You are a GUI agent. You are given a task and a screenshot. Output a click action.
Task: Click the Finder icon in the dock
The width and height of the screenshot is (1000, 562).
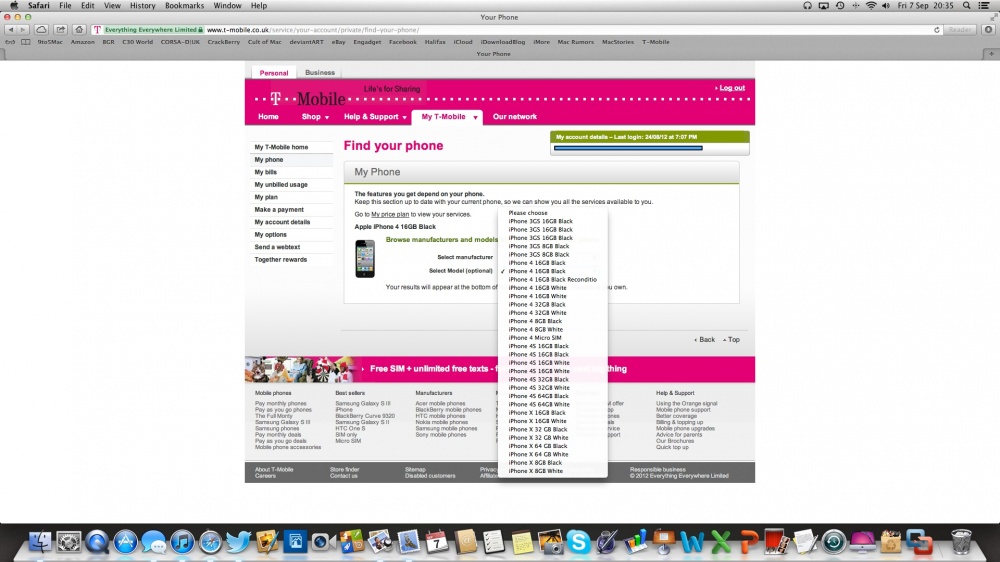(x=41, y=542)
